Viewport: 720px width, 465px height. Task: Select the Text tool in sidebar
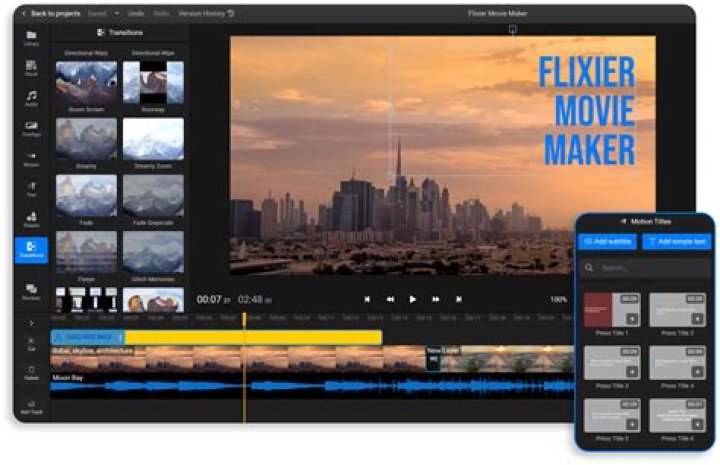(31, 188)
